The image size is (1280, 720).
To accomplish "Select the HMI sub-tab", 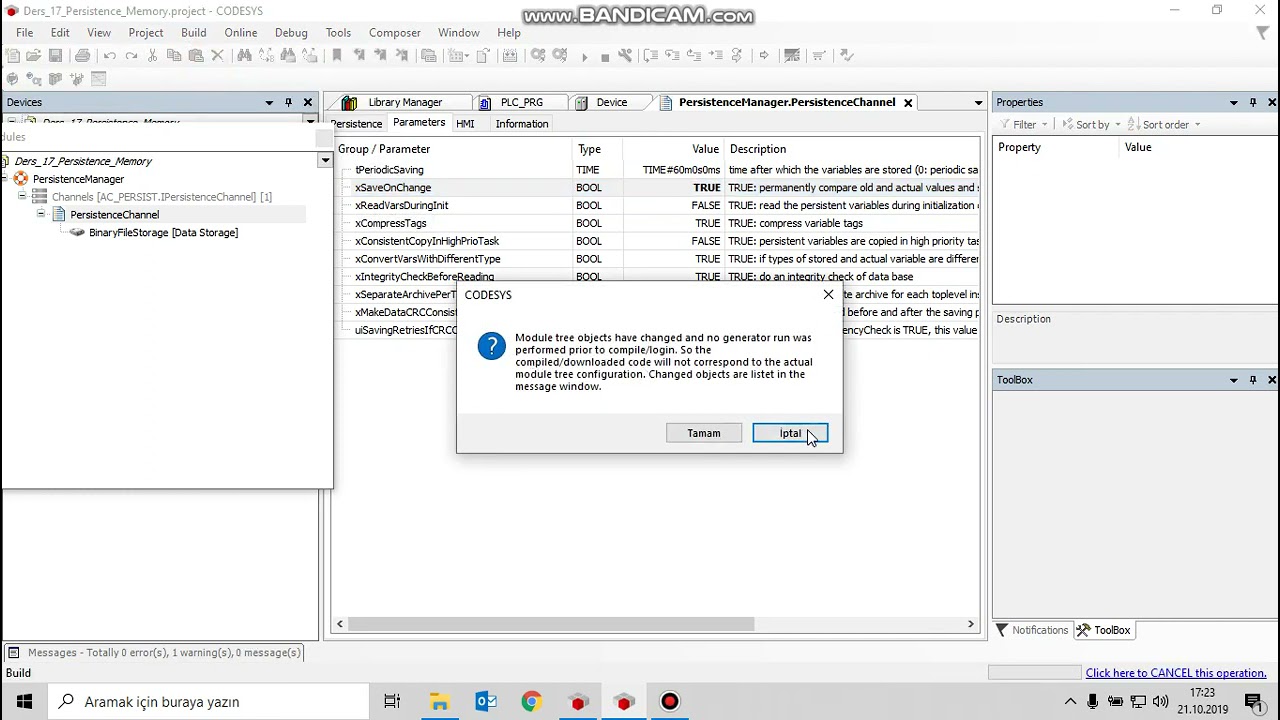I will pyautogui.click(x=465, y=124).
